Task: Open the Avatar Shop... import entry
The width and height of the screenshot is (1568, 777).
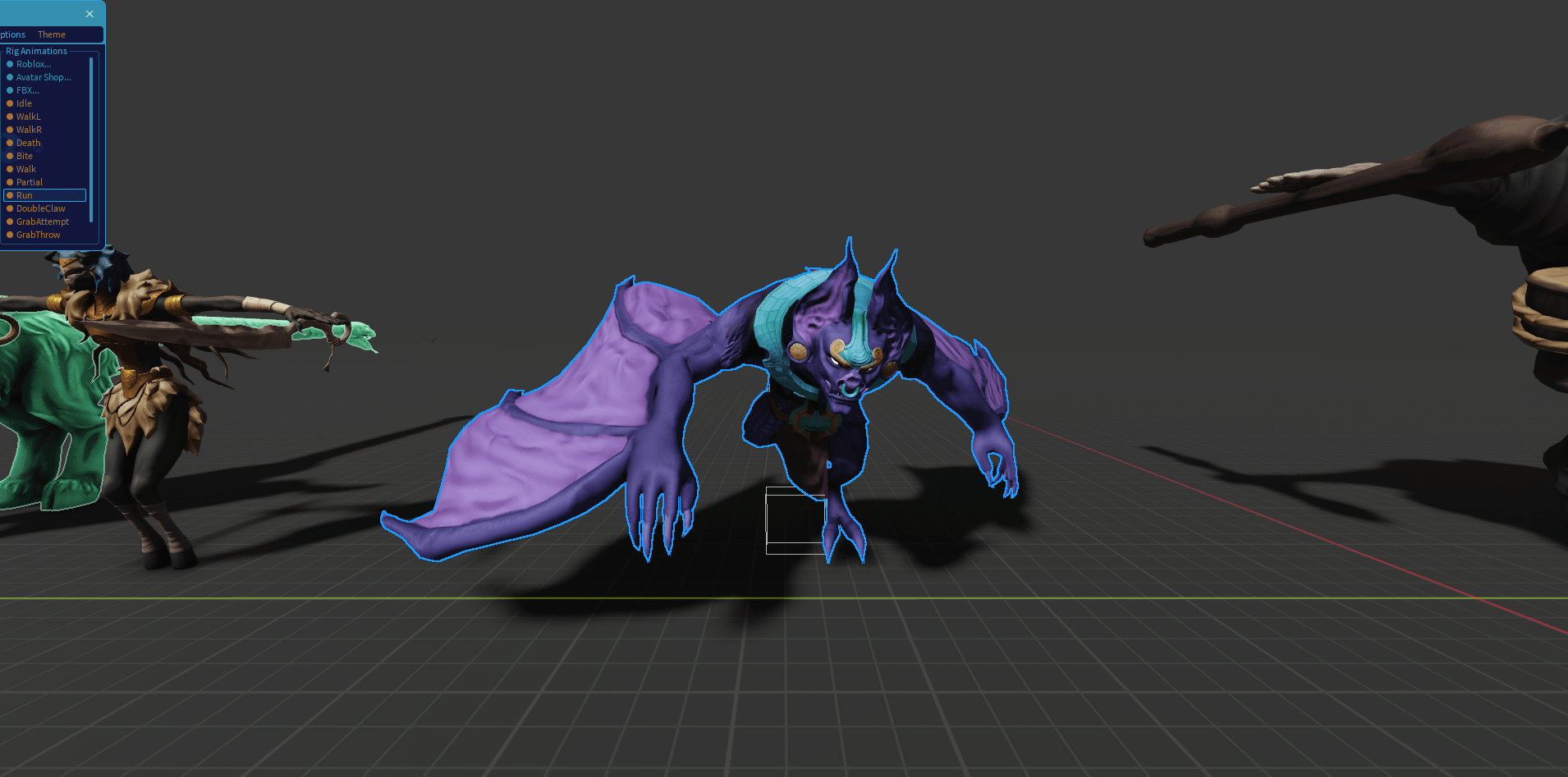Action: tap(44, 77)
